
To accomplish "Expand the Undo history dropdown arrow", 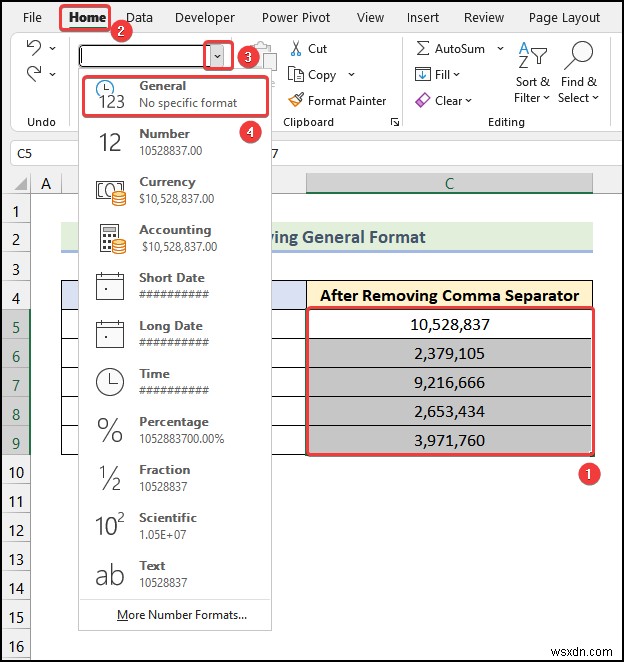I will (x=52, y=49).
